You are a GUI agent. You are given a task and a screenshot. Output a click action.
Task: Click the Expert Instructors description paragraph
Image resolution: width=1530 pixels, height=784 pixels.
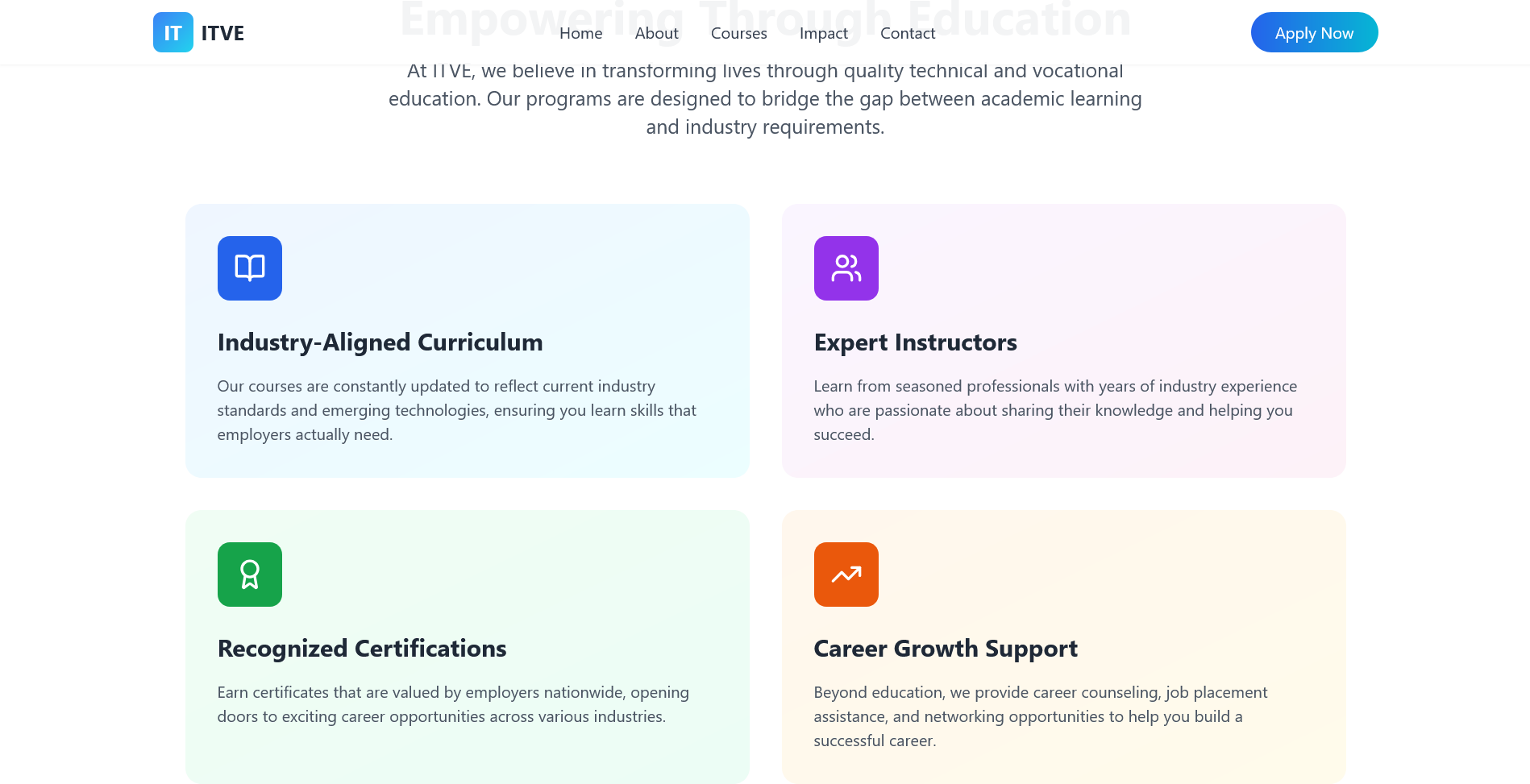(1054, 410)
